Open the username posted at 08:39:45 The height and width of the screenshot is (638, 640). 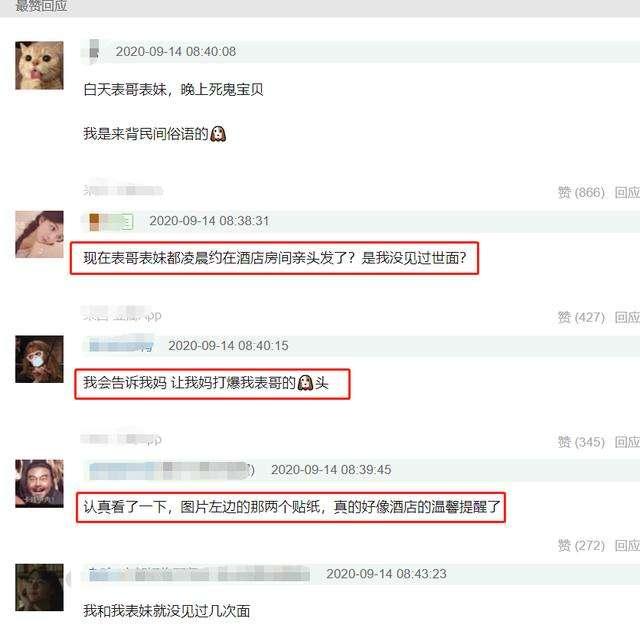pyautogui.click(x=171, y=470)
